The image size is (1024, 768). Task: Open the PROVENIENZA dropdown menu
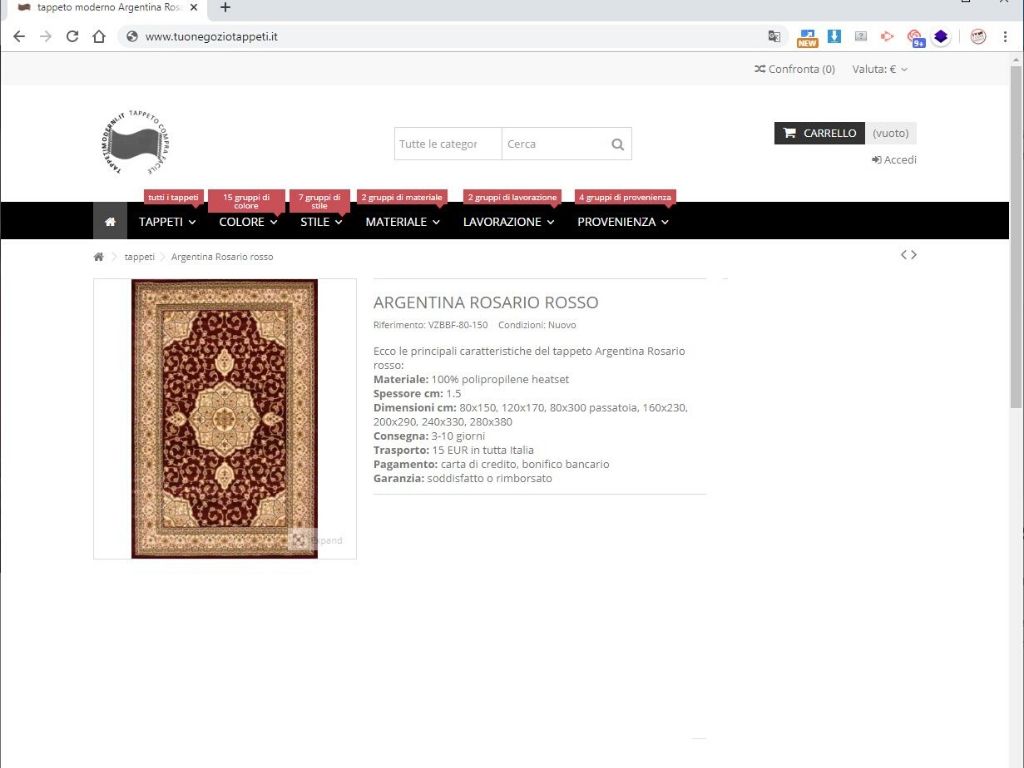tap(623, 222)
